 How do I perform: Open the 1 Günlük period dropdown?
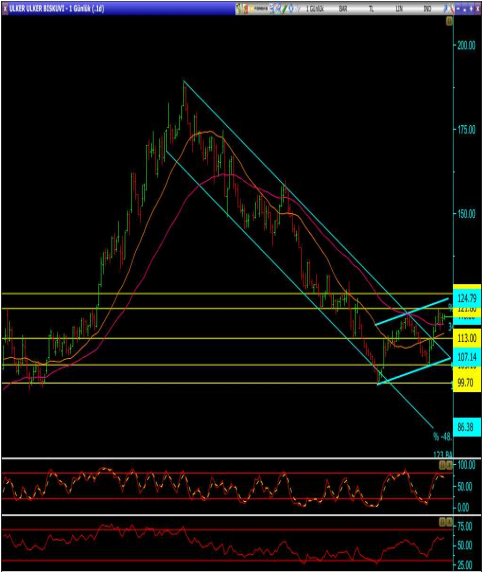tap(315, 8)
